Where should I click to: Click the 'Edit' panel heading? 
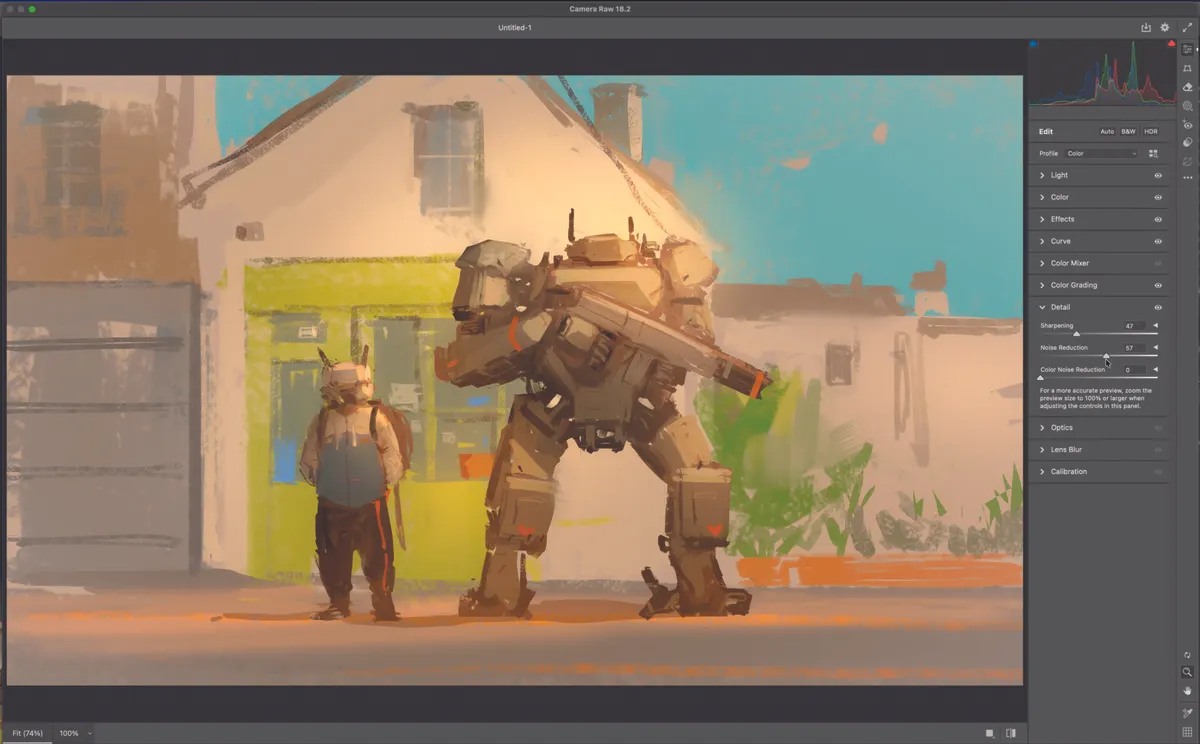pyautogui.click(x=1046, y=131)
